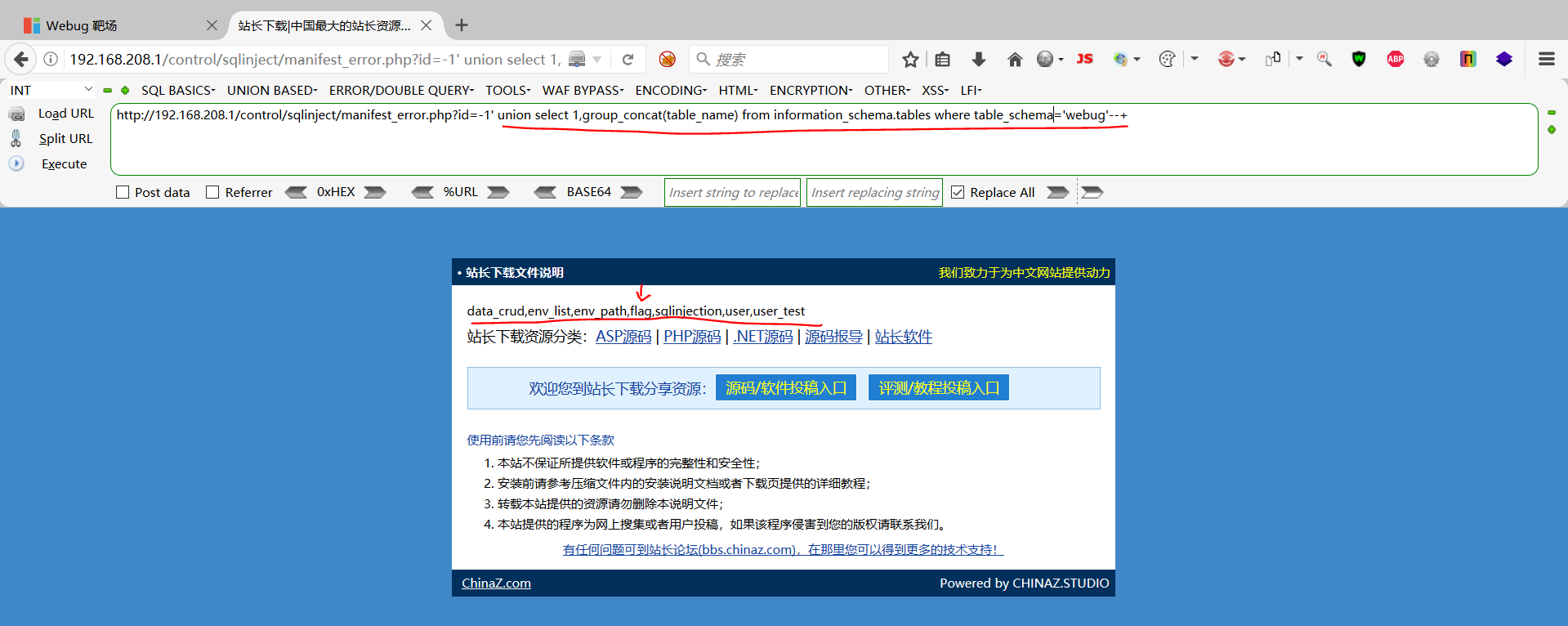
Task: Open the Firefox hamburger menu
Action: [x=1546, y=59]
